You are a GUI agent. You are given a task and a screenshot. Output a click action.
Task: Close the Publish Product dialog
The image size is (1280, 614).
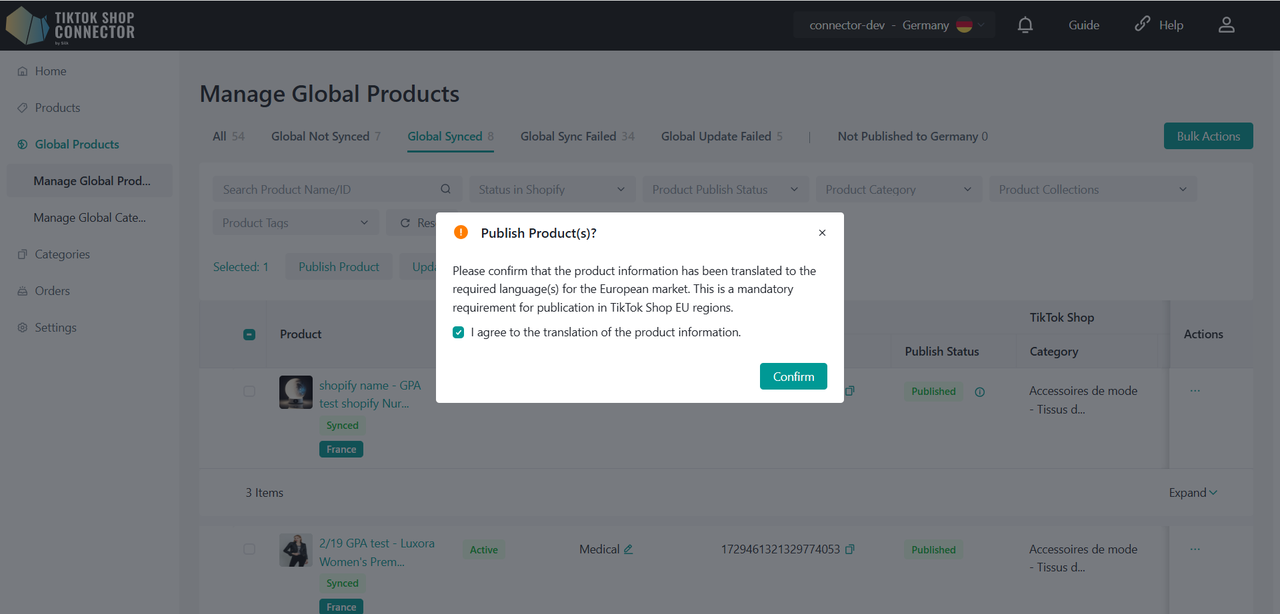coord(822,233)
